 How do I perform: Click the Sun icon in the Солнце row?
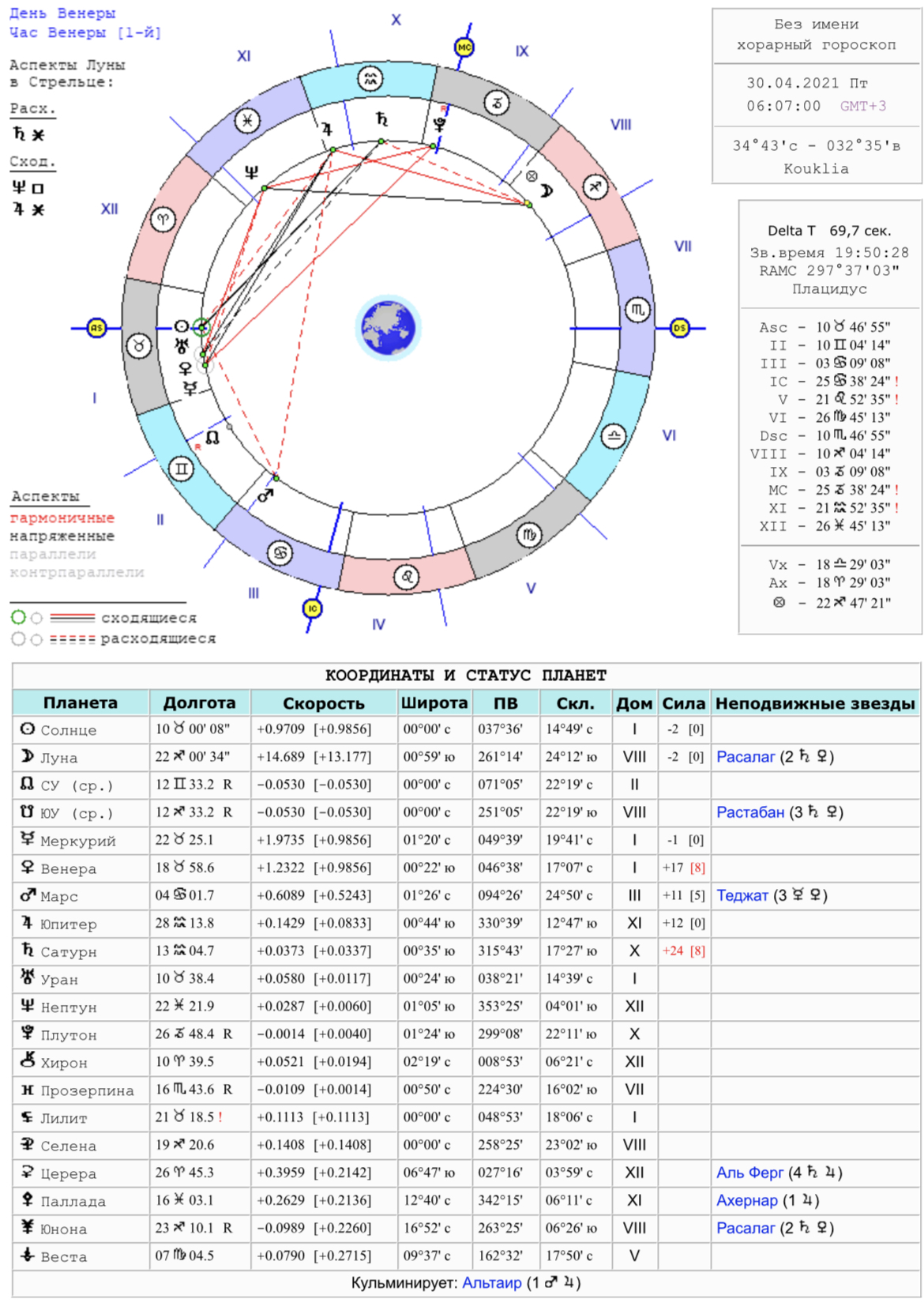click(x=28, y=729)
